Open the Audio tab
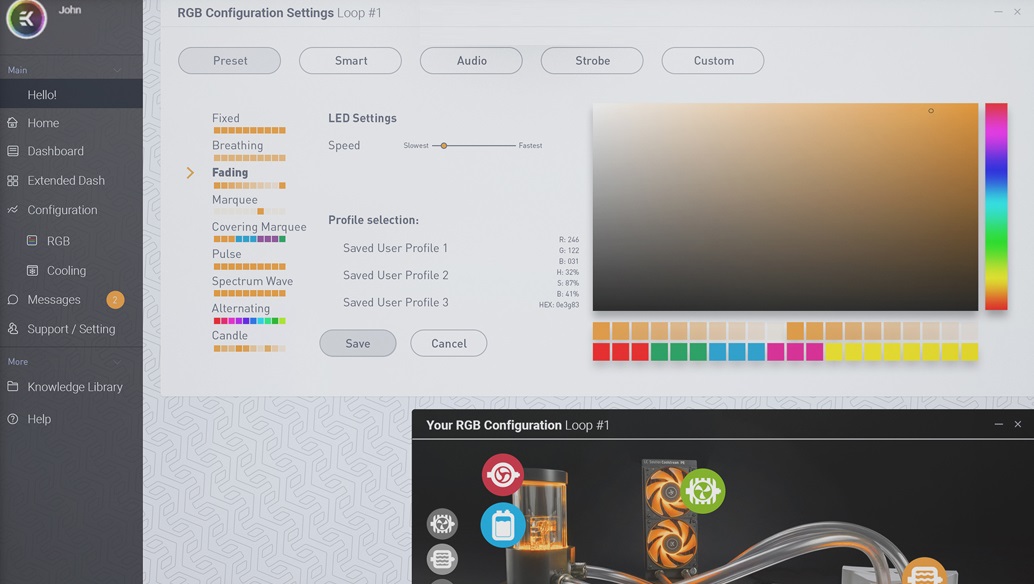The width and height of the screenshot is (1034, 584). (x=471, y=61)
